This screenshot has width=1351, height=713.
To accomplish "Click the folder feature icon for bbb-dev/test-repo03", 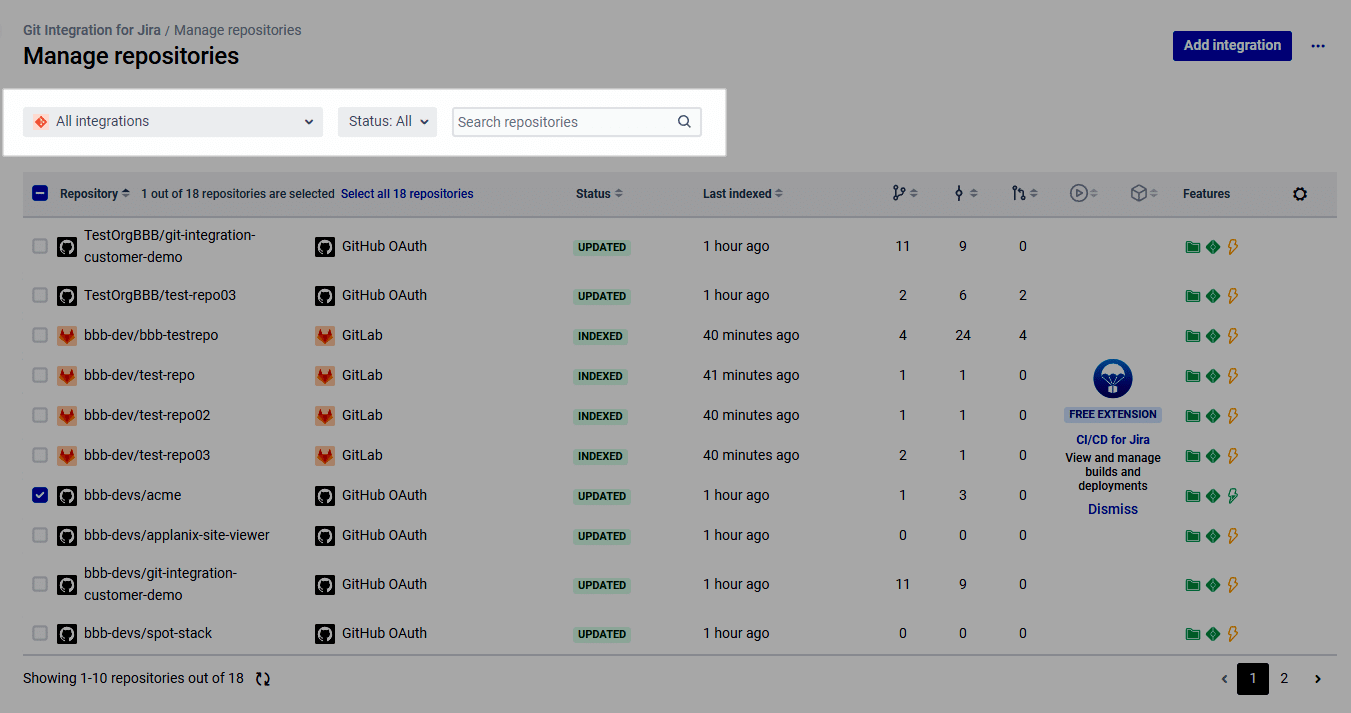I will click(x=1192, y=456).
